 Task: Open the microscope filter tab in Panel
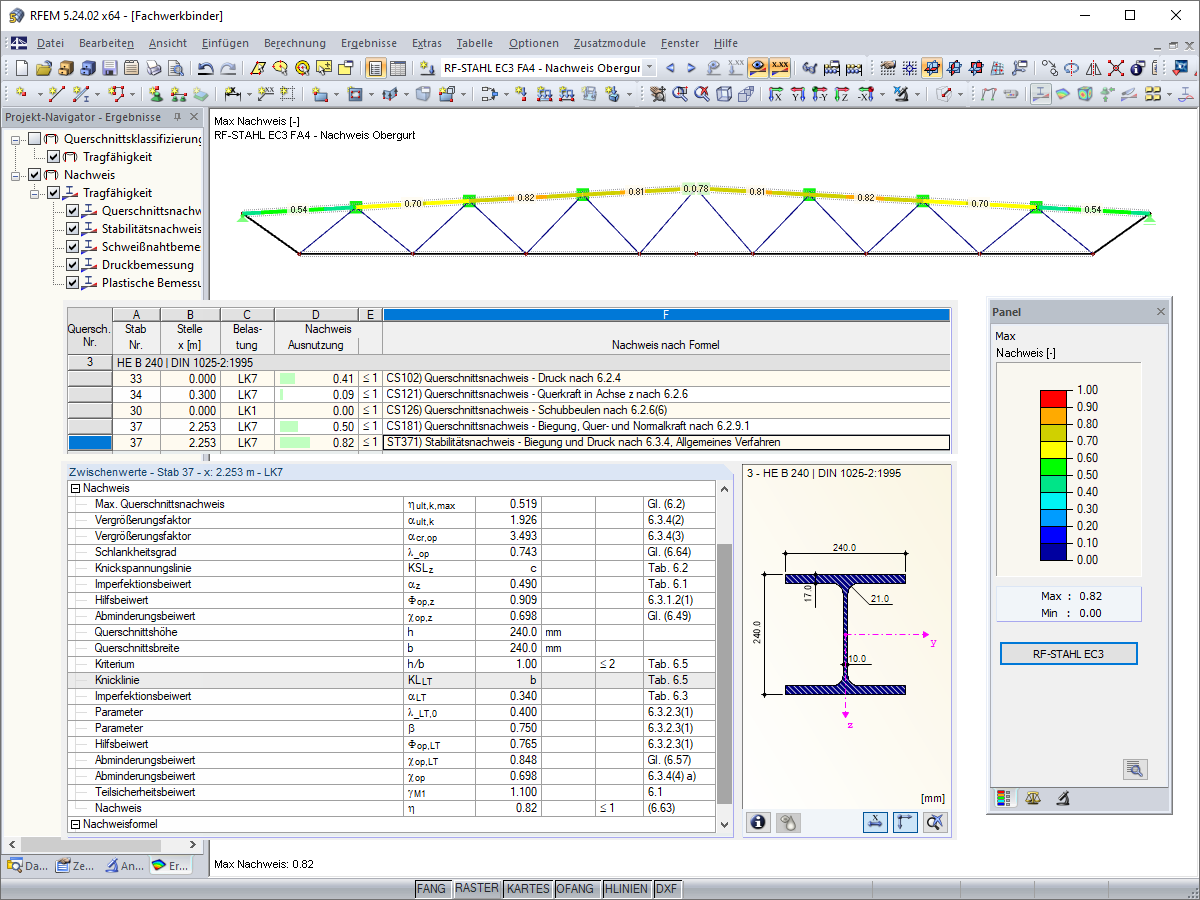1064,798
